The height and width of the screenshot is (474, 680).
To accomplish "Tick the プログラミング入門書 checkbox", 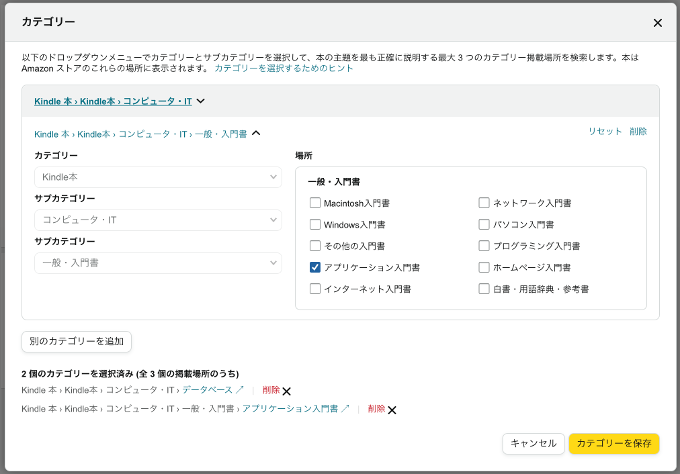I will pyautogui.click(x=485, y=246).
